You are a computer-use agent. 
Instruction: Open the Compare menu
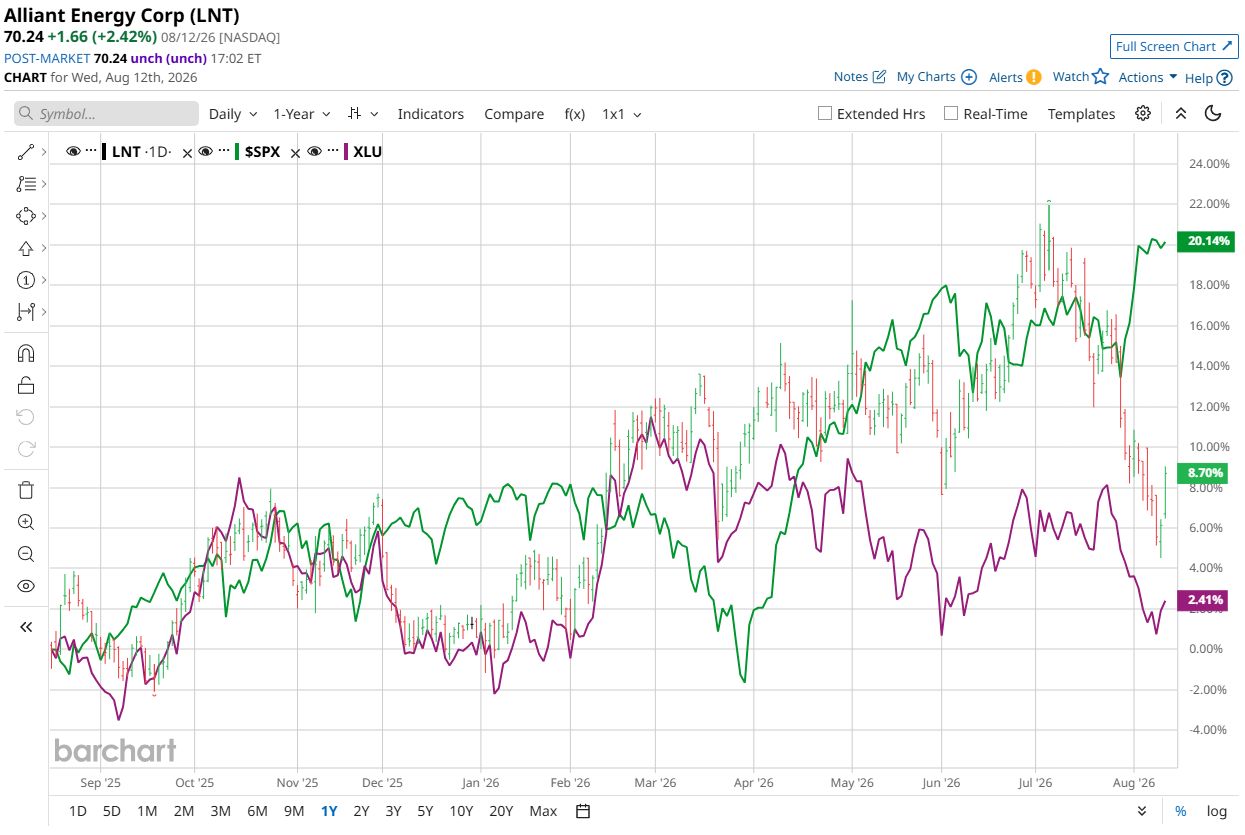click(x=514, y=114)
